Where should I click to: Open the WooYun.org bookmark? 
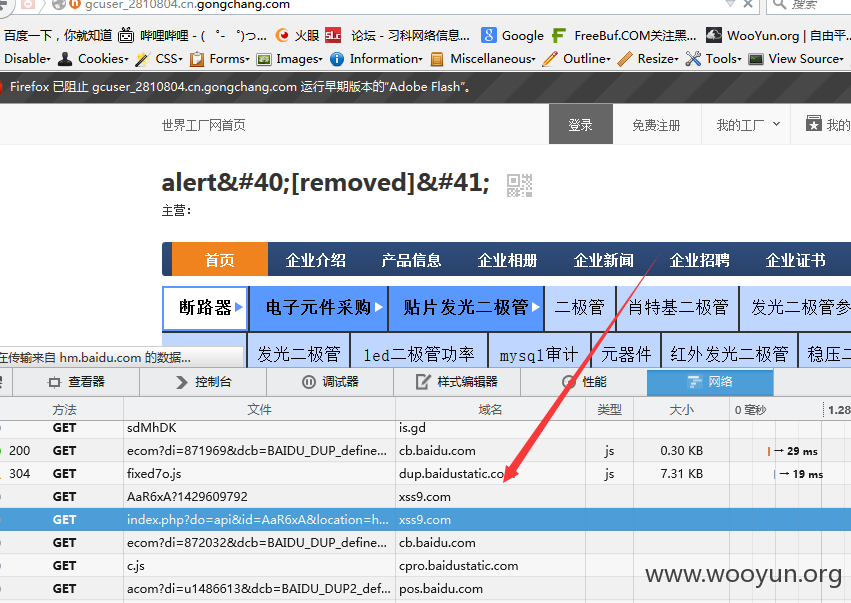coord(778,35)
